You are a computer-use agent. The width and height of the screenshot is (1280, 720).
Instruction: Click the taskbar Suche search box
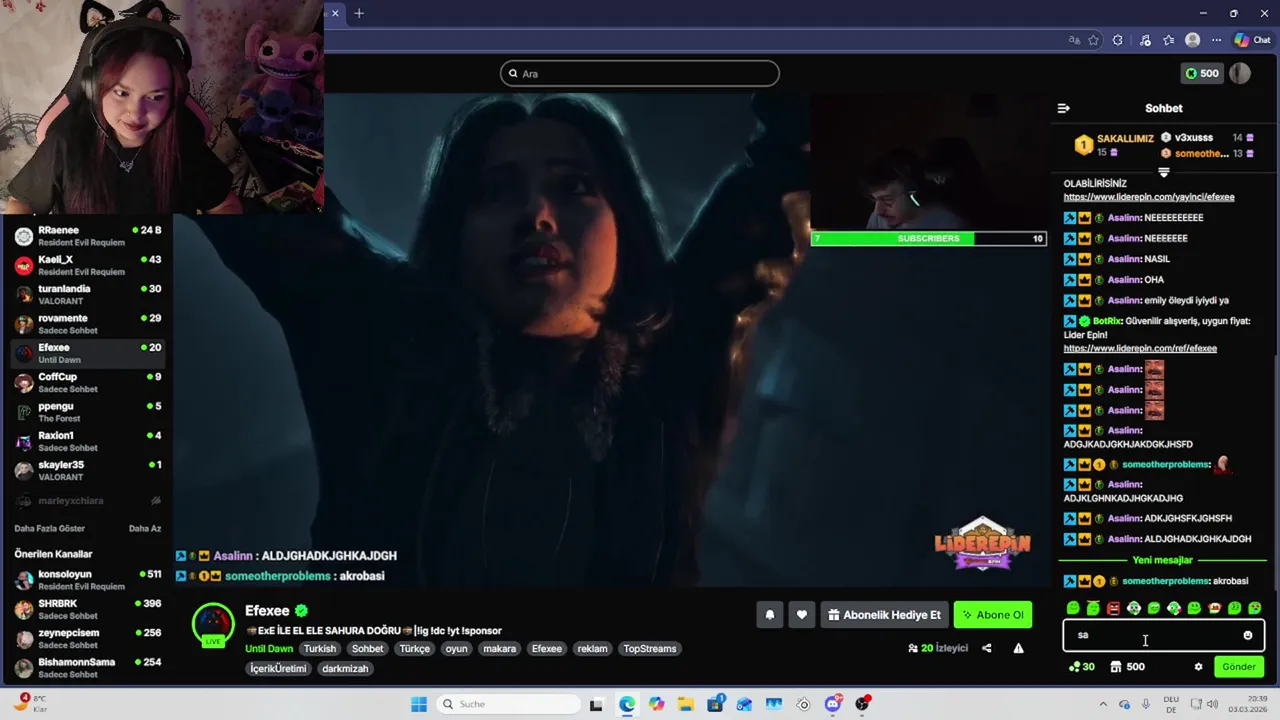[506, 704]
